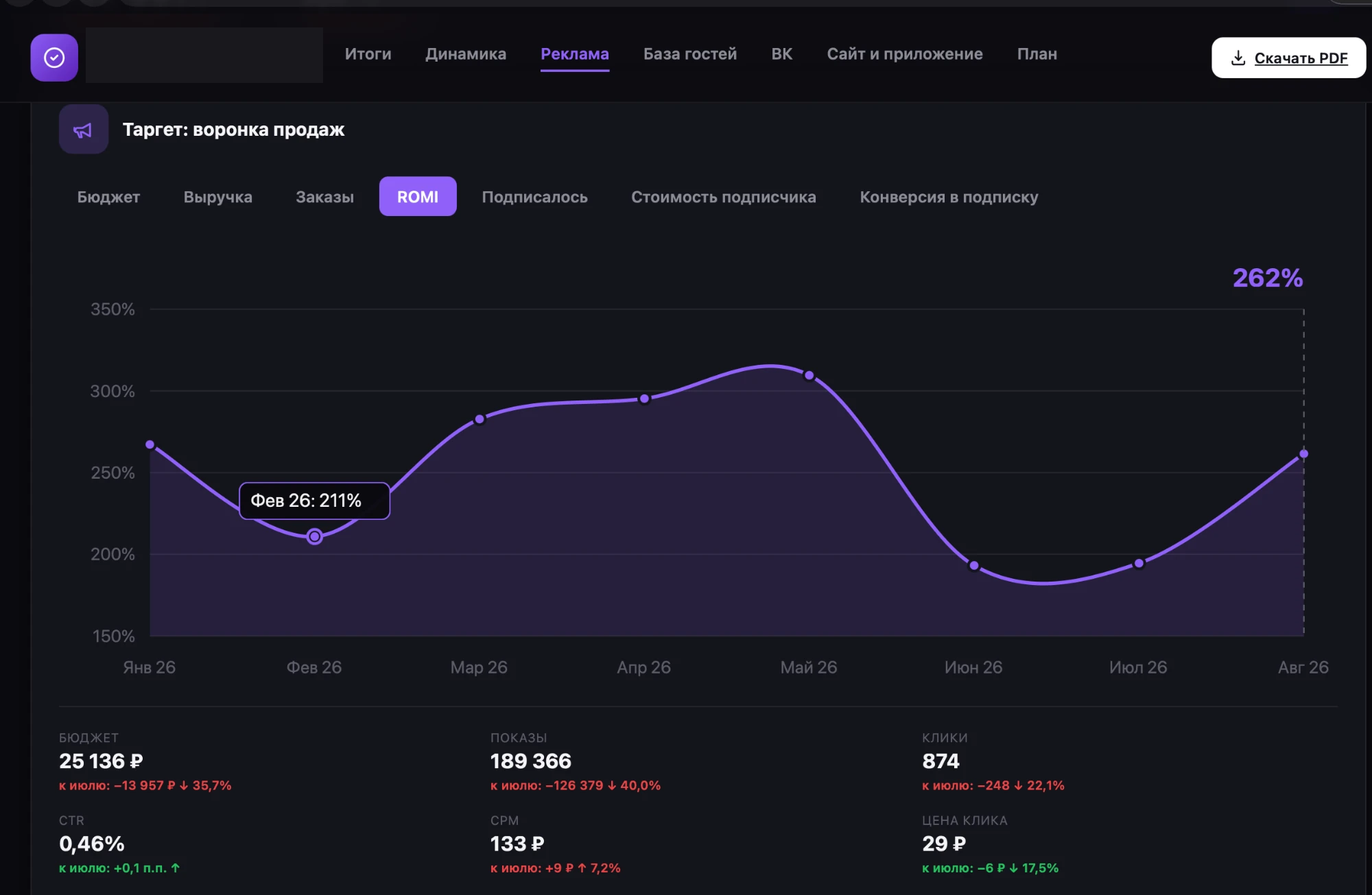Image resolution: width=1372 pixels, height=895 pixels.
Task: Click the 0,46% CTR value
Action: tap(92, 844)
